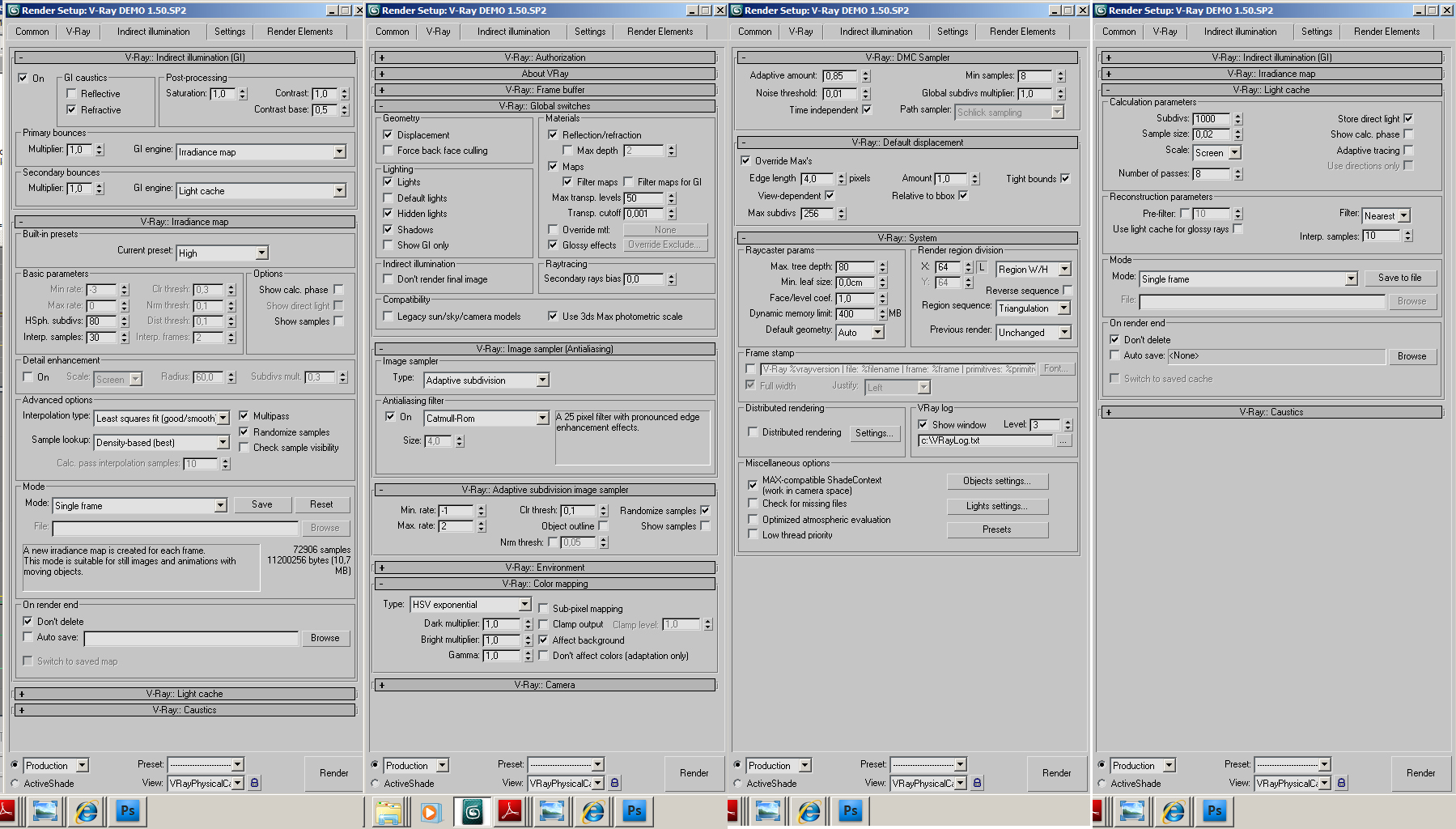Click the view lock icon in the Primary bounces window
1456x829 pixels.
pyautogui.click(x=255, y=783)
